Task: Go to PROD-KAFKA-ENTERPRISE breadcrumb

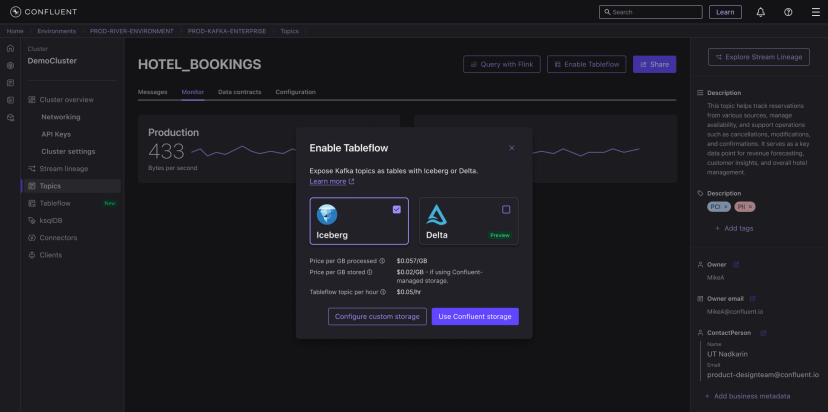Action: coord(227,31)
